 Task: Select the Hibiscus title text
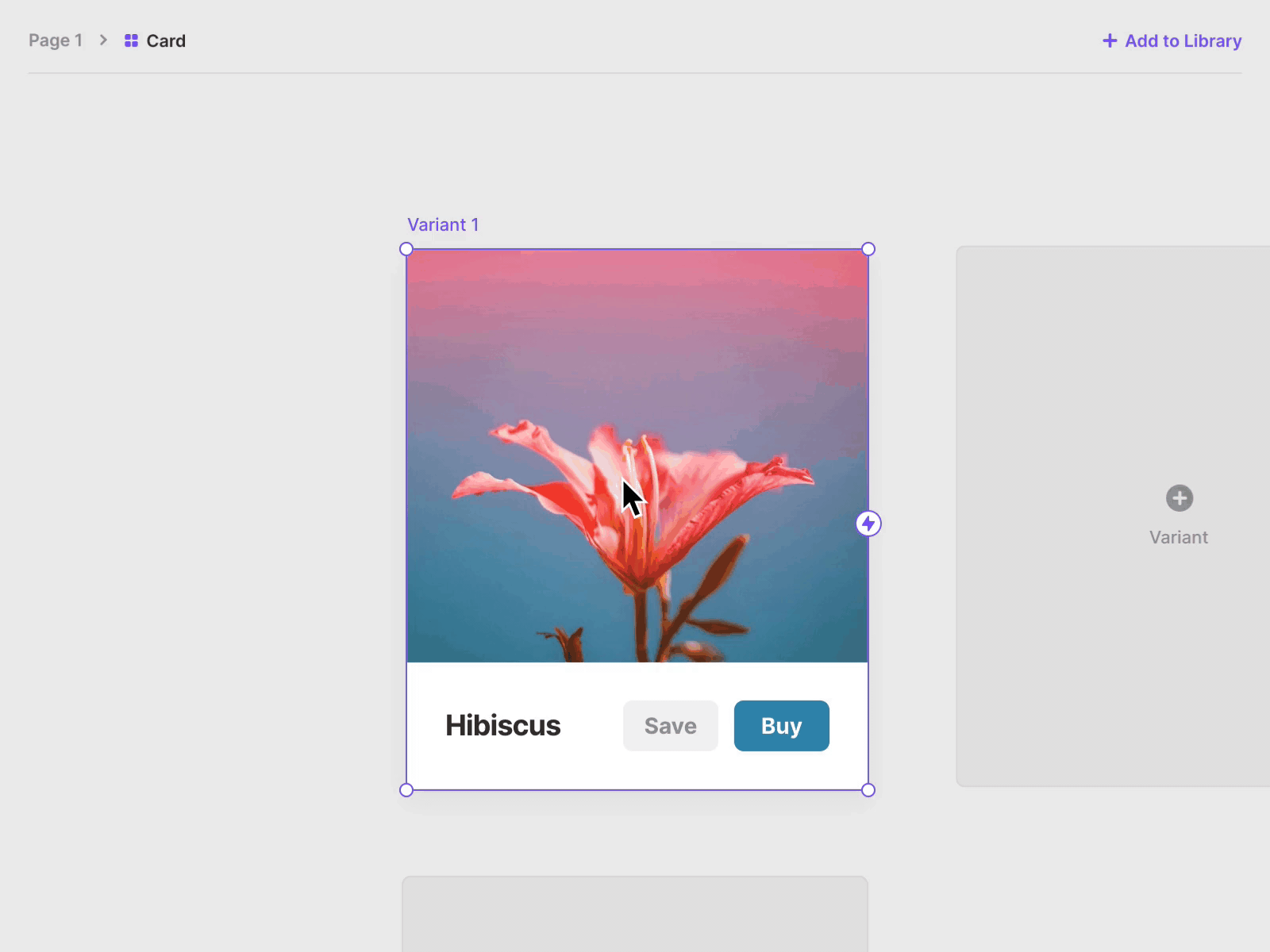point(503,725)
